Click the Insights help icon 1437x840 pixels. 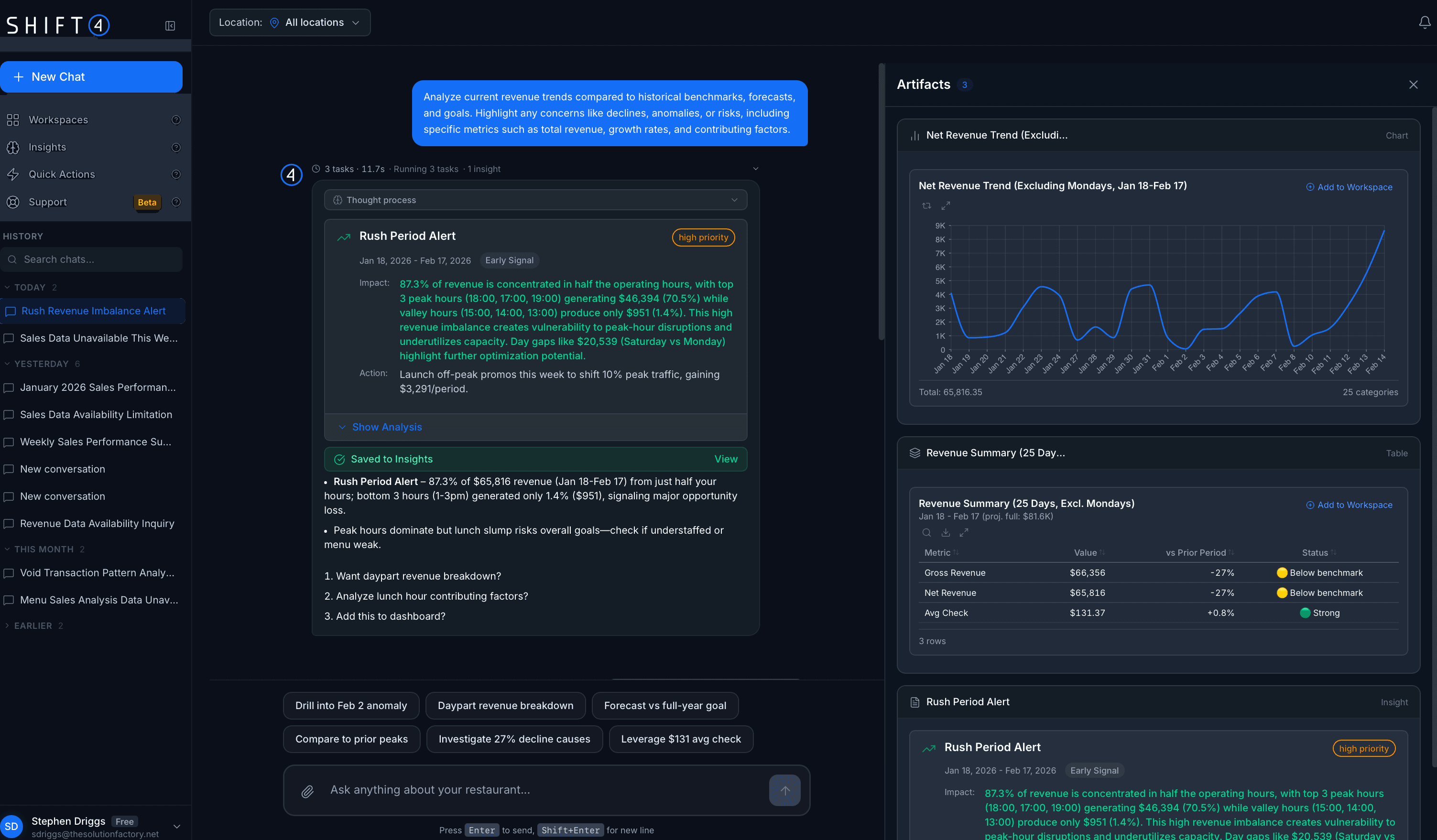point(176,147)
